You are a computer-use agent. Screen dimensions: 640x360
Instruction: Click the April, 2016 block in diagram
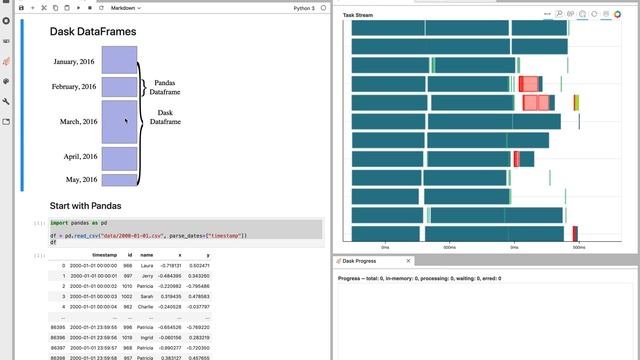tap(119, 159)
